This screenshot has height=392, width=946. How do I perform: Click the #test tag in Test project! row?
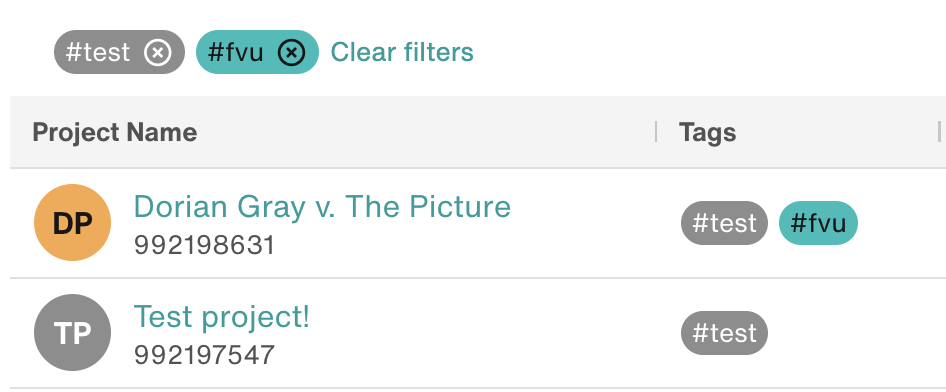click(x=724, y=333)
